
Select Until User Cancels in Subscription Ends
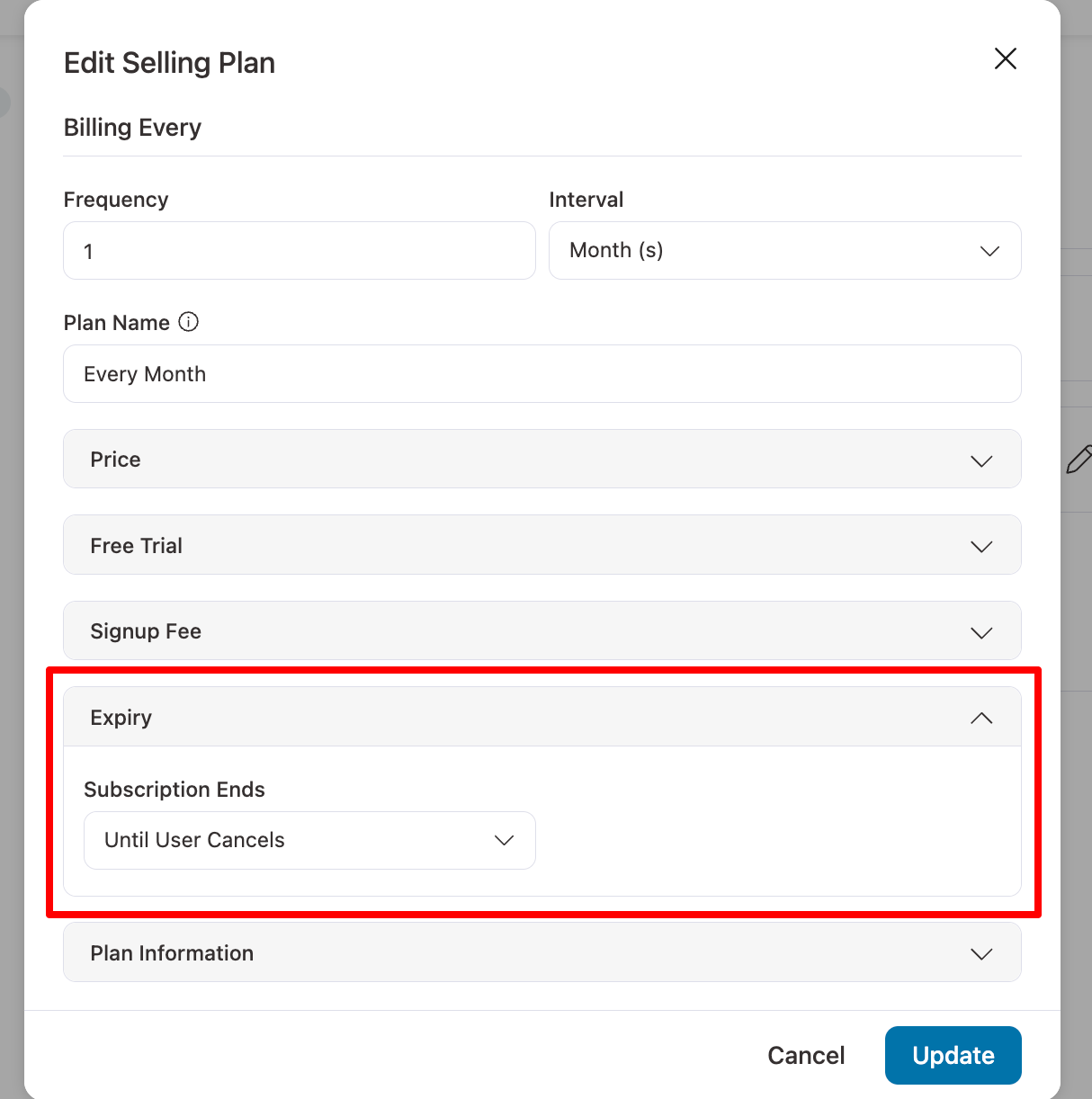(309, 840)
